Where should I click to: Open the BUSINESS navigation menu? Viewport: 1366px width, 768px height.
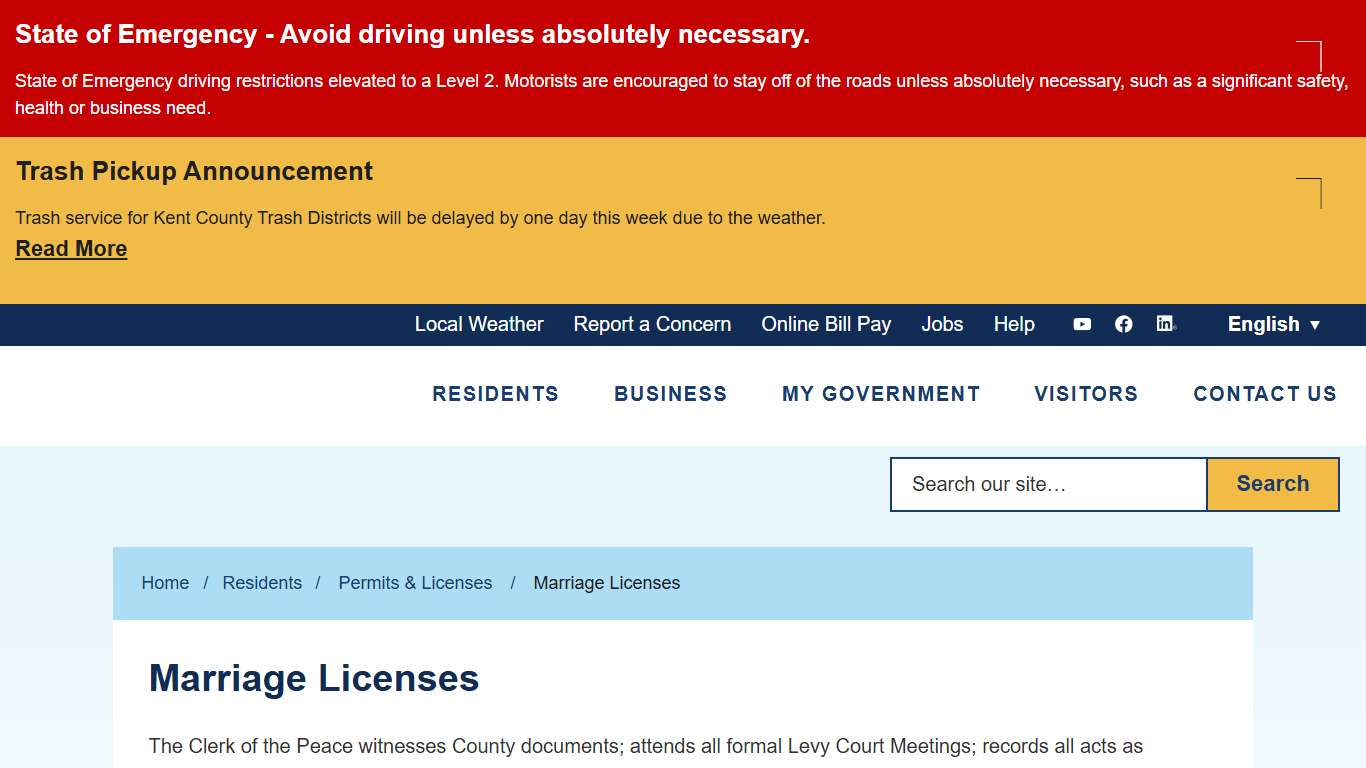(x=670, y=394)
